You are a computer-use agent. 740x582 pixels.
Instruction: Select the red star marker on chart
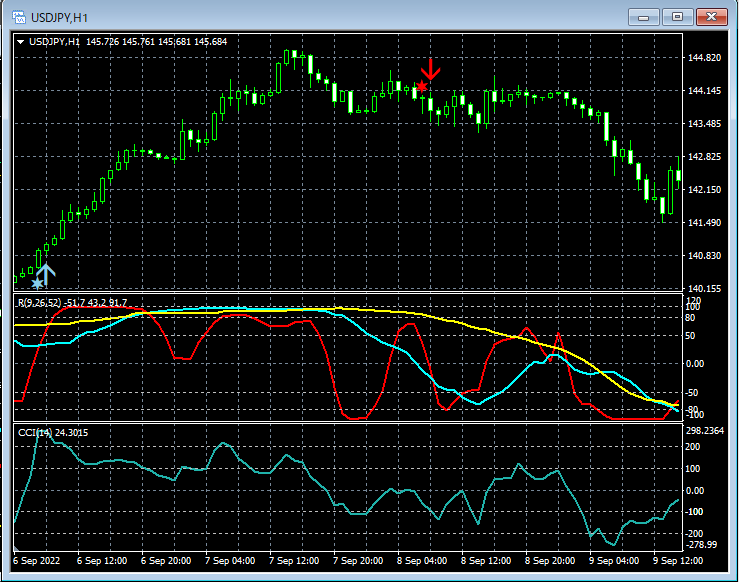422,87
